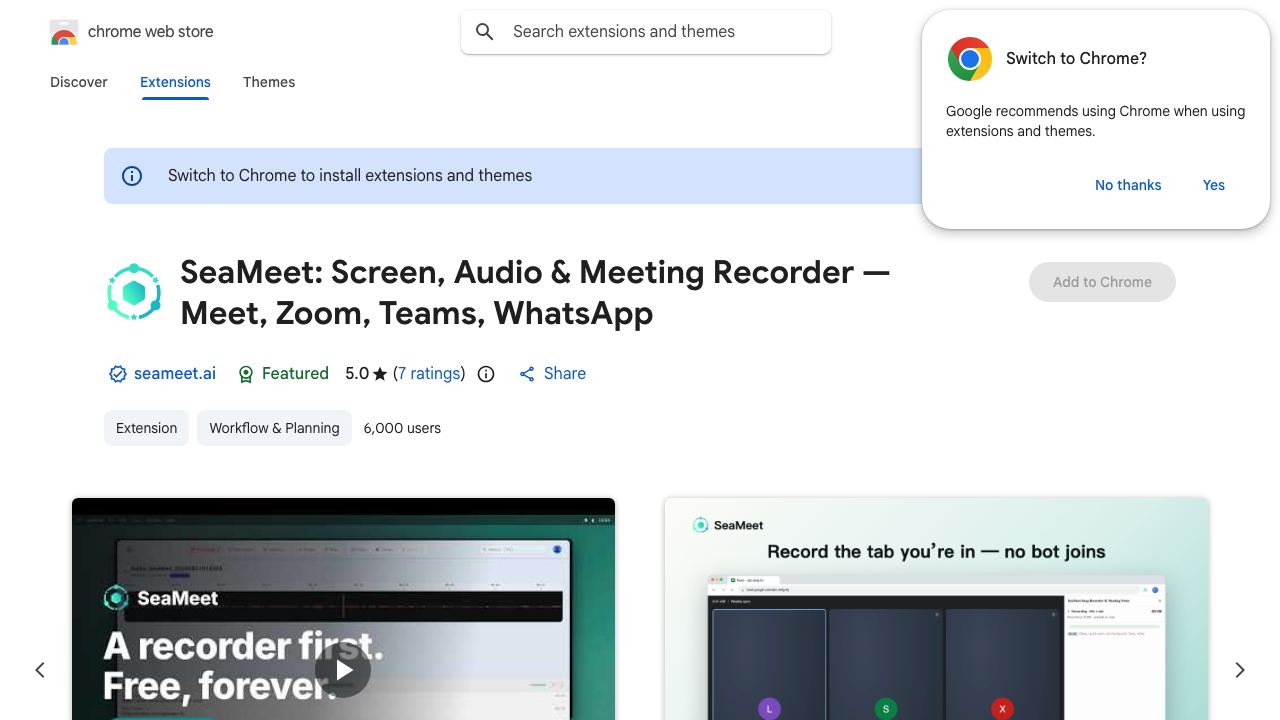Click the Chrome logo in the popup

click(x=970, y=59)
